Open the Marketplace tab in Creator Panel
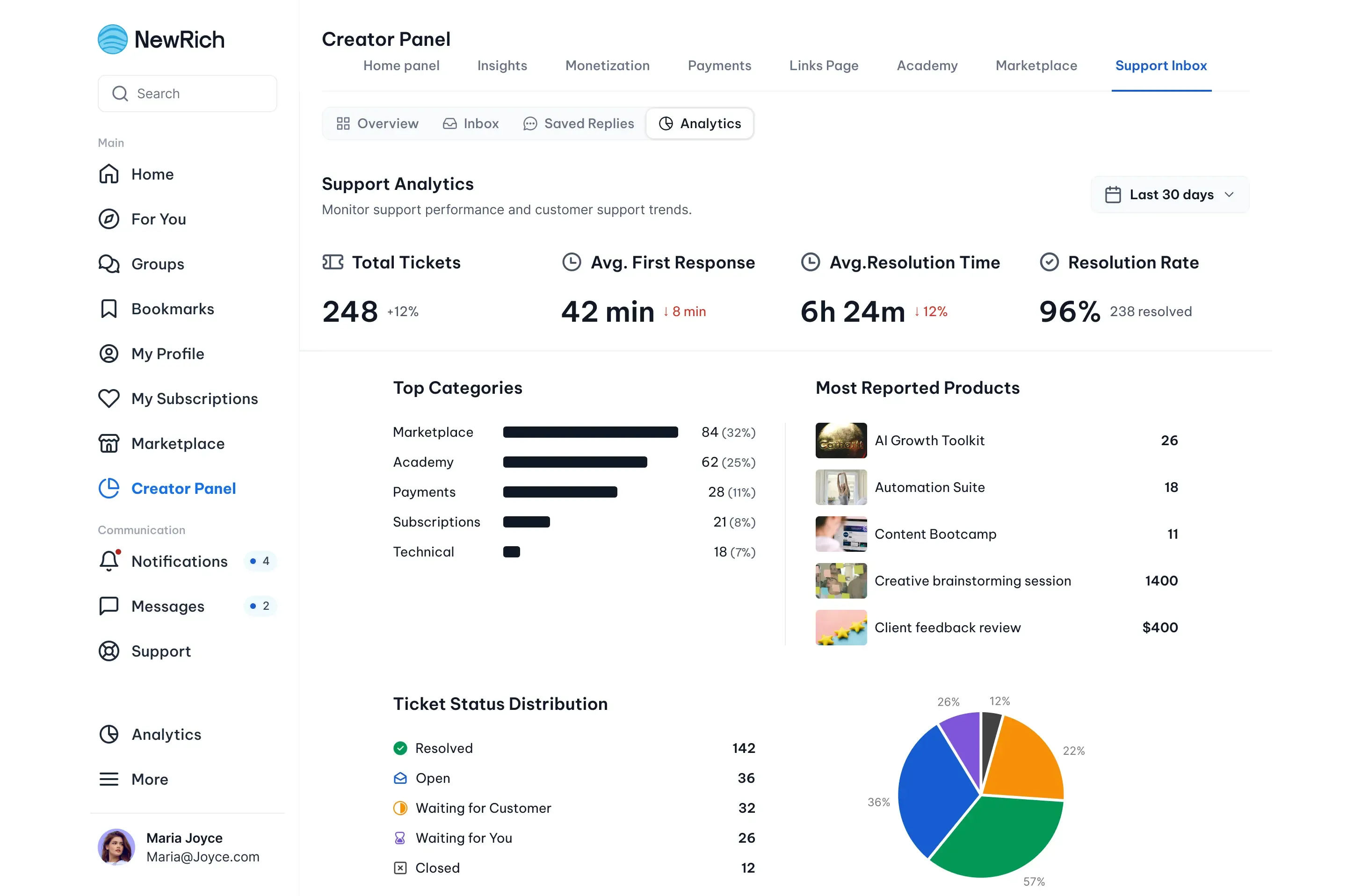Screen dimensions: 1347x896 pyautogui.click(x=1036, y=66)
